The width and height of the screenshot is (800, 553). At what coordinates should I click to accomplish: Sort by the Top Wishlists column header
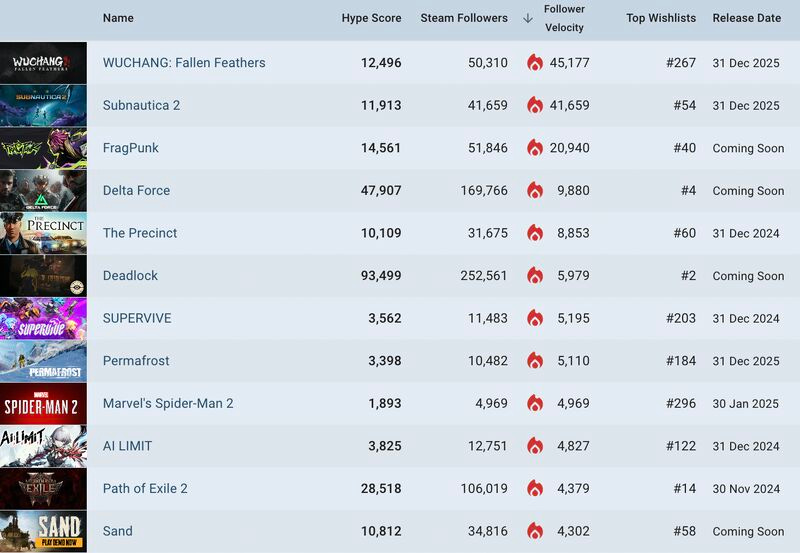tap(661, 18)
